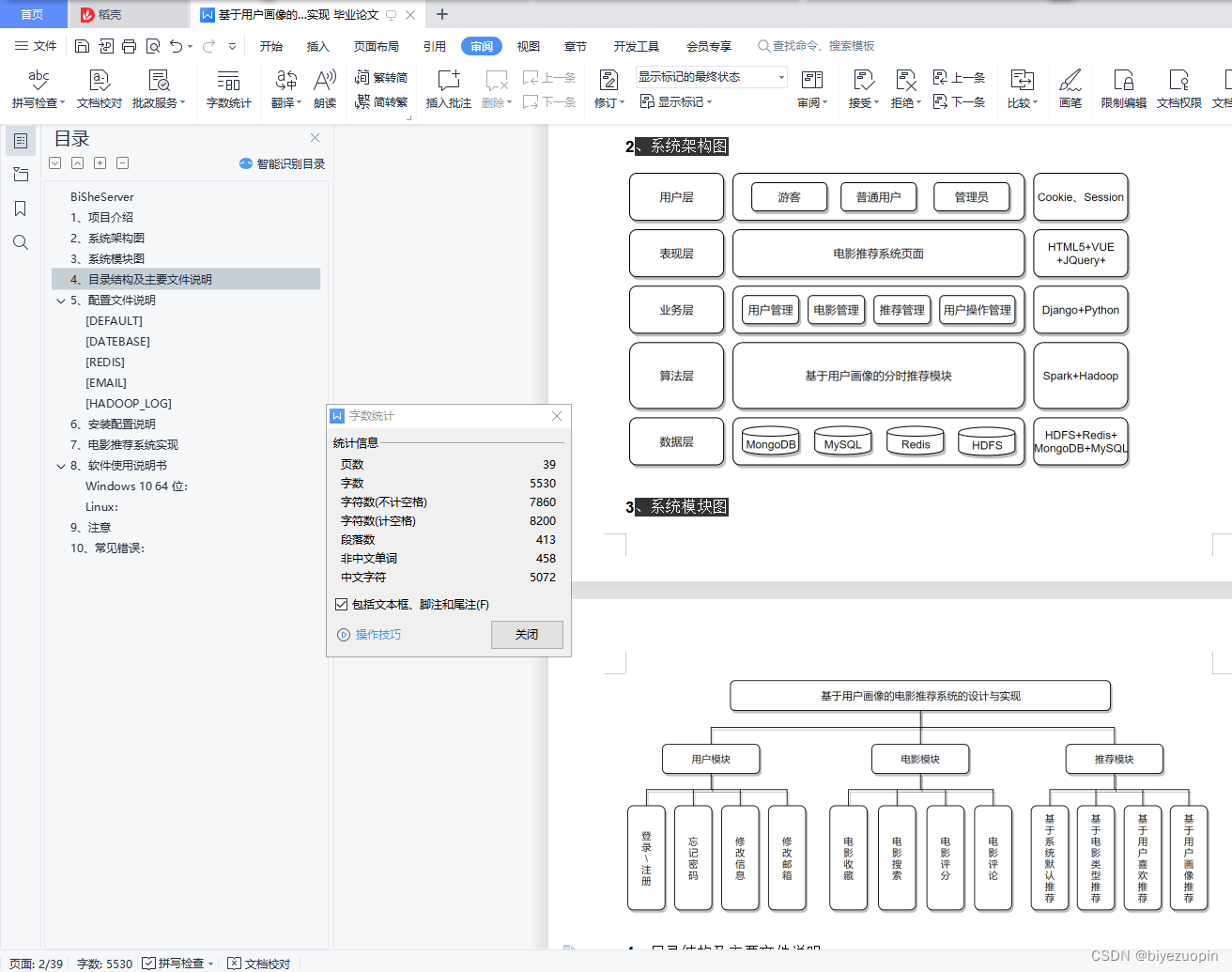Open Restrict Editing (限制编辑)
This screenshot has width=1232, height=972.
point(1124,89)
